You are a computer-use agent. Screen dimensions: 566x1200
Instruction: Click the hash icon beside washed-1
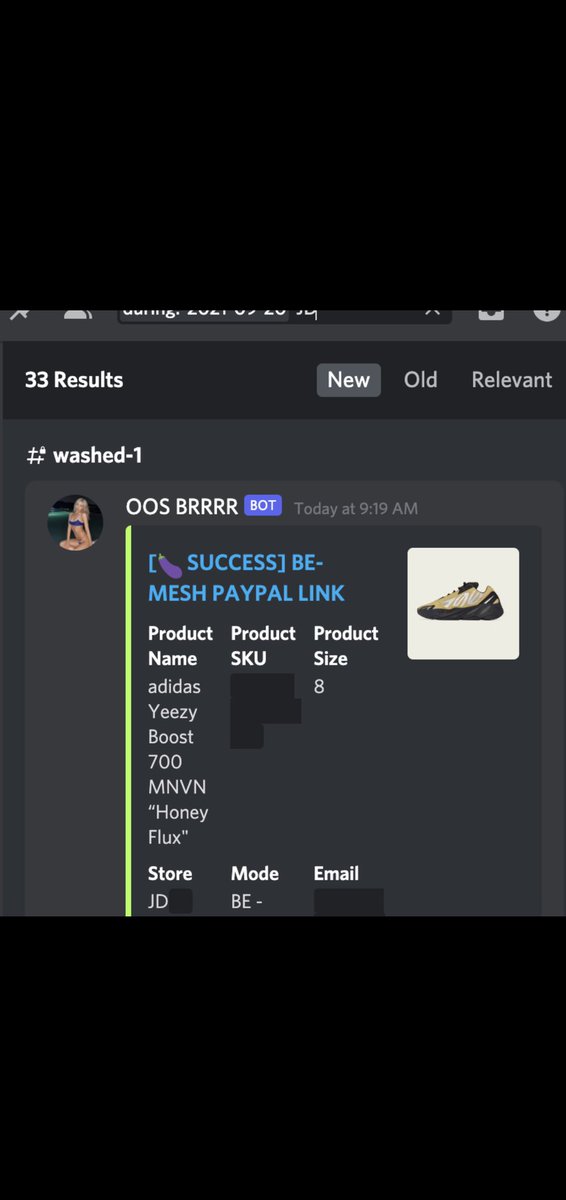pyautogui.click(x=36, y=455)
